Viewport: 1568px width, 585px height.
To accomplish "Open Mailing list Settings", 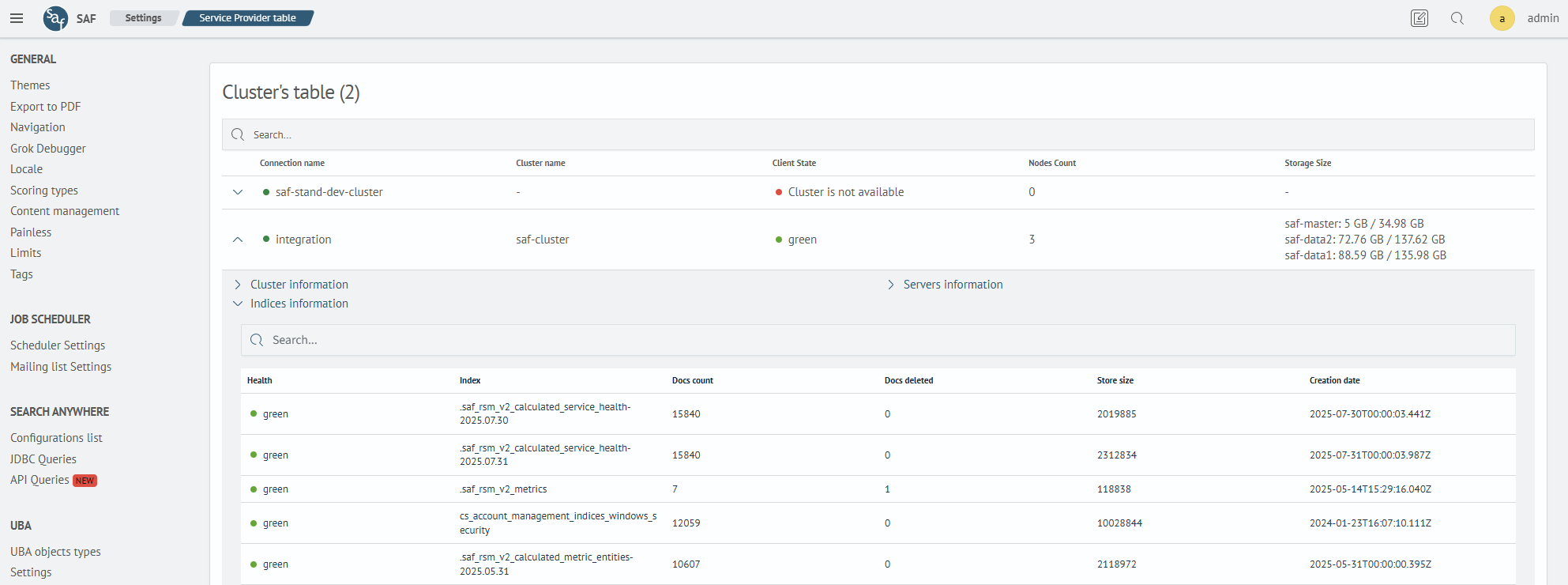I will point(61,367).
